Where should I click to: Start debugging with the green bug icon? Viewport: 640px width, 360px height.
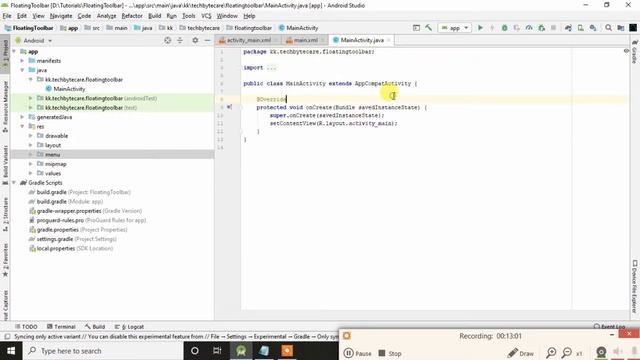click(504, 28)
